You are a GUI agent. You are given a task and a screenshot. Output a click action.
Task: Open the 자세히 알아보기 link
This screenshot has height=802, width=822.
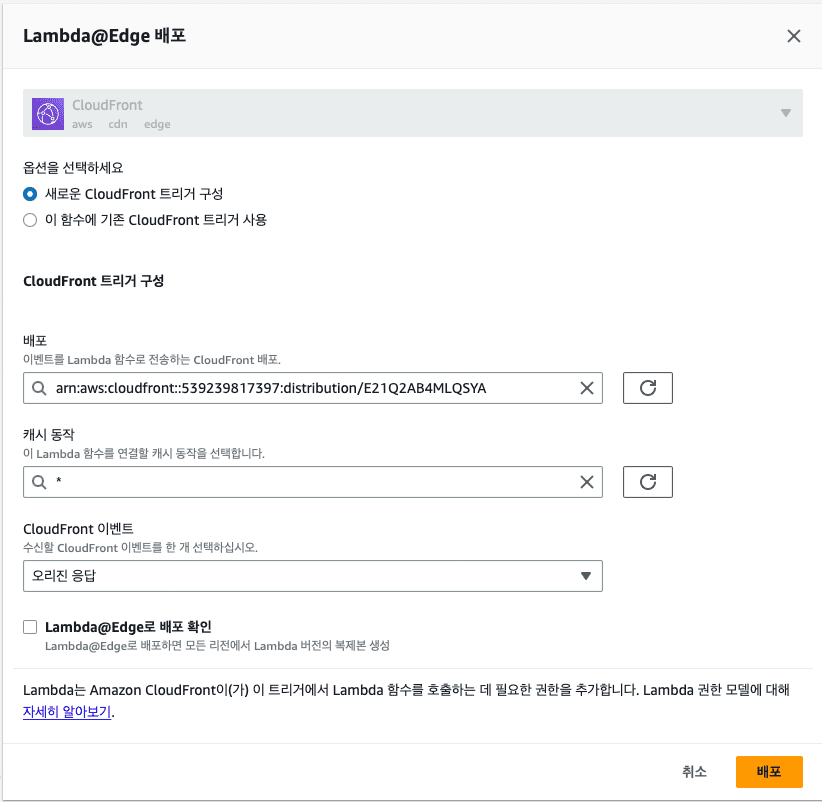pos(66,711)
